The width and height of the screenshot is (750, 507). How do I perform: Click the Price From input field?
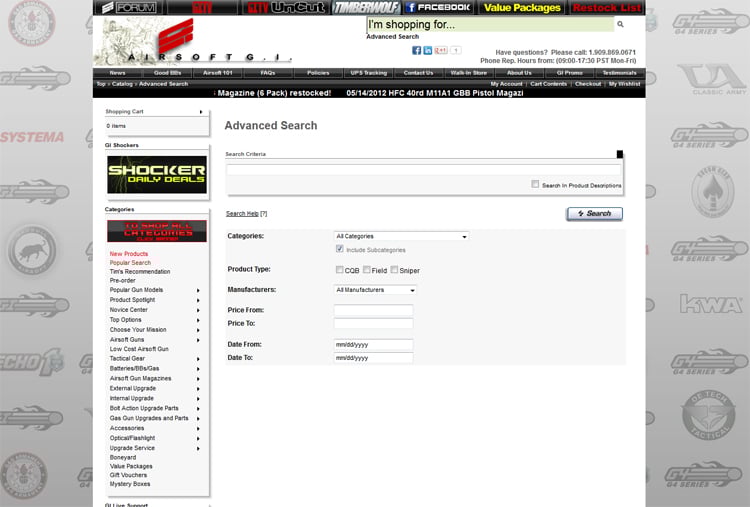(373, 311)
